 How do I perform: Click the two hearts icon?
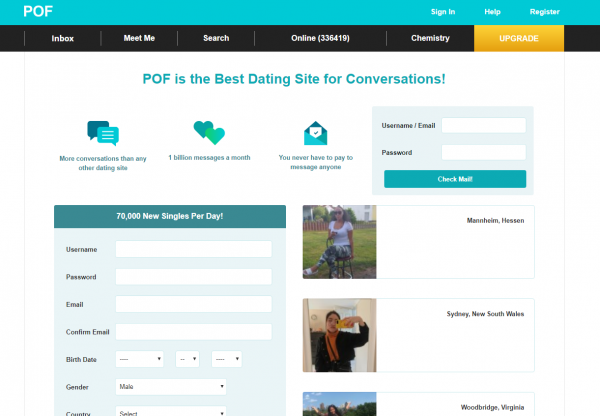(209, 133)
